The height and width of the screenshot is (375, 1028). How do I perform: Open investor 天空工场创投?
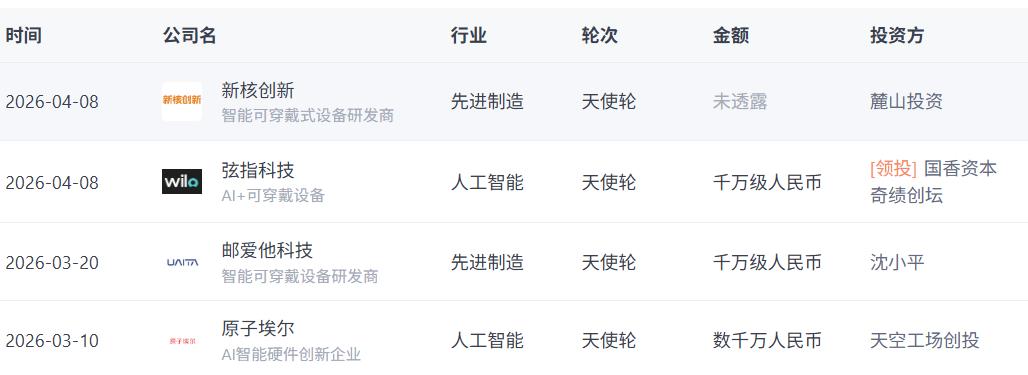click(924, 341)
